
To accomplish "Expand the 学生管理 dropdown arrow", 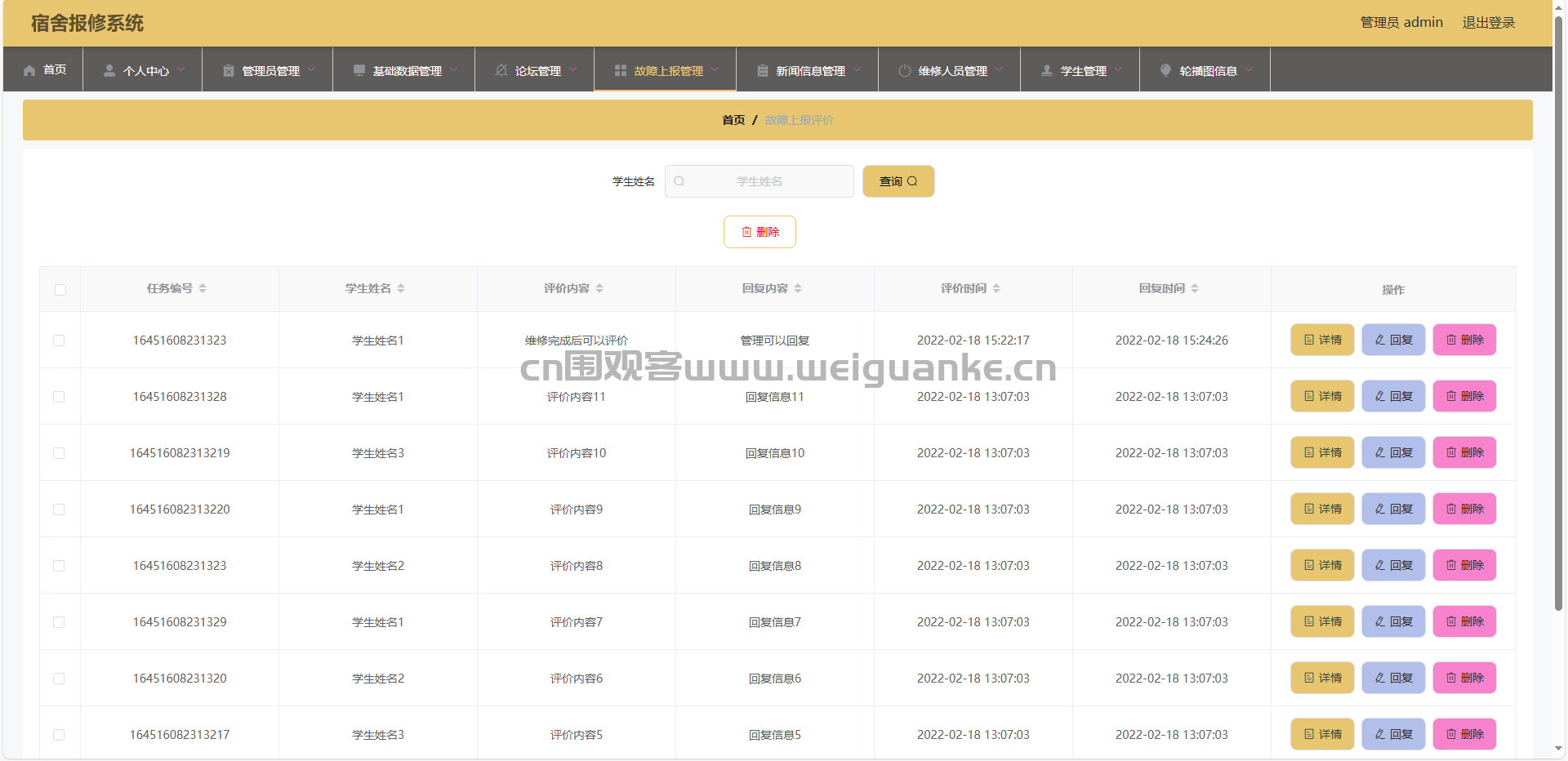I will [1118, 69].
